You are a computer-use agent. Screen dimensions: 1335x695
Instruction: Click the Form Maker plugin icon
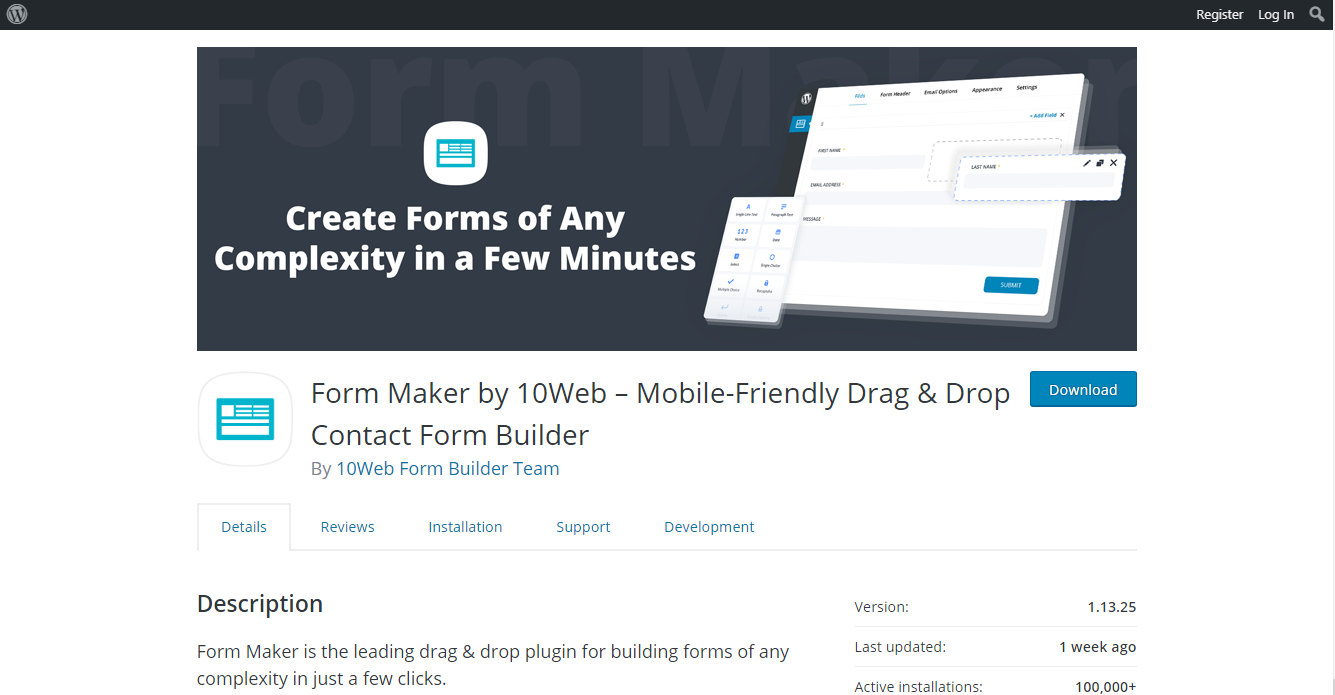[x=245, y=419]
